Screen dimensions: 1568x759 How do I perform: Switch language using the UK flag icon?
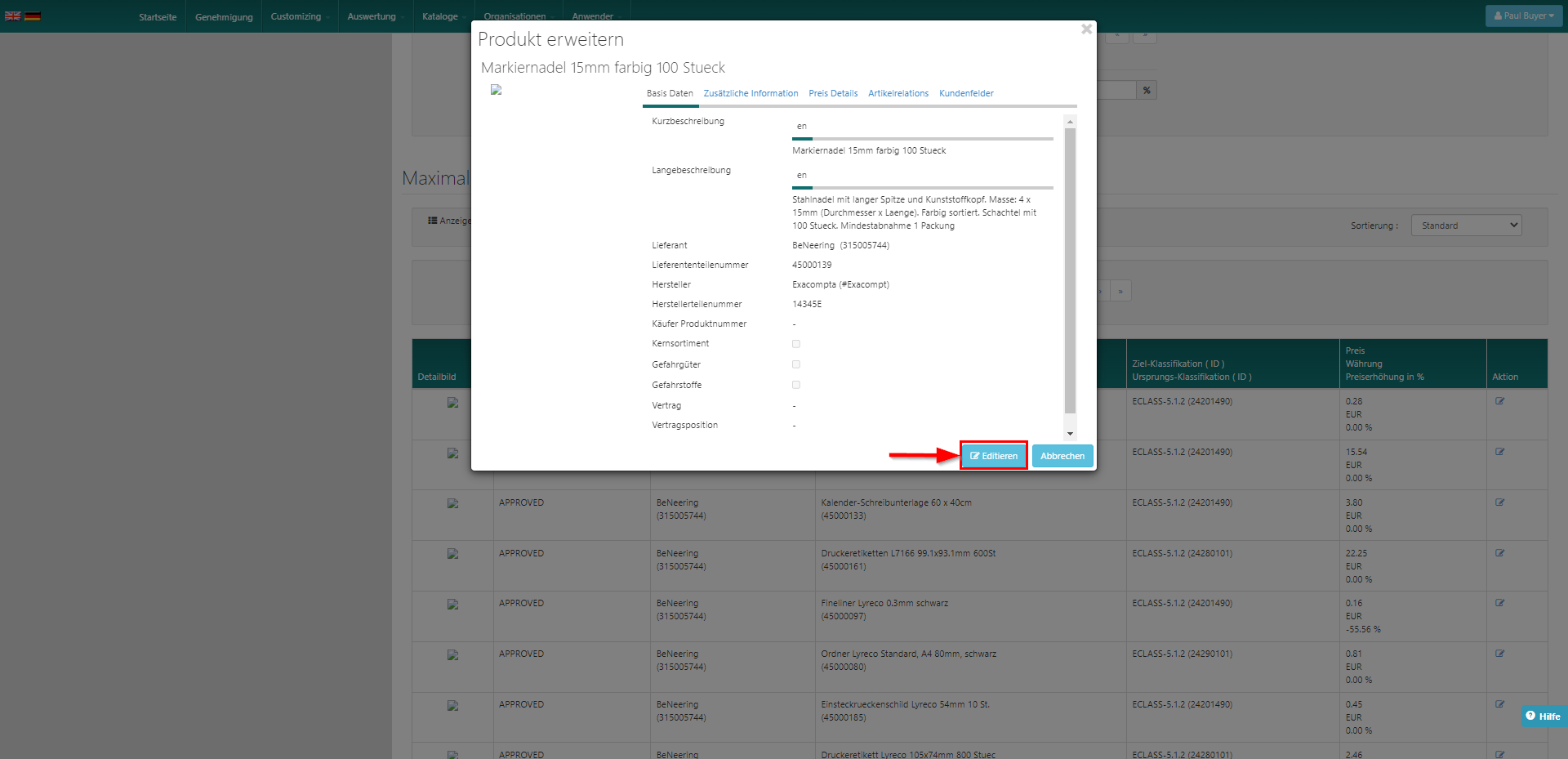click(13, 16)
